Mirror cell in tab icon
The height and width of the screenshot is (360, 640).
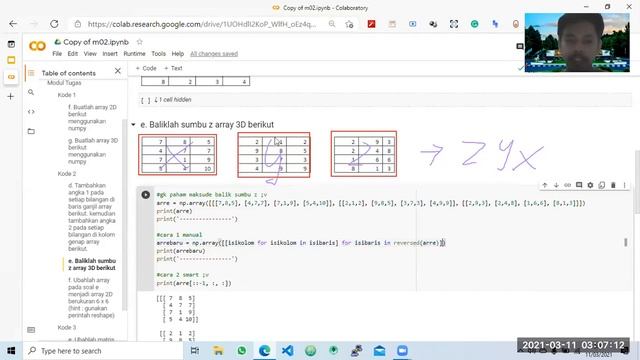602,185
